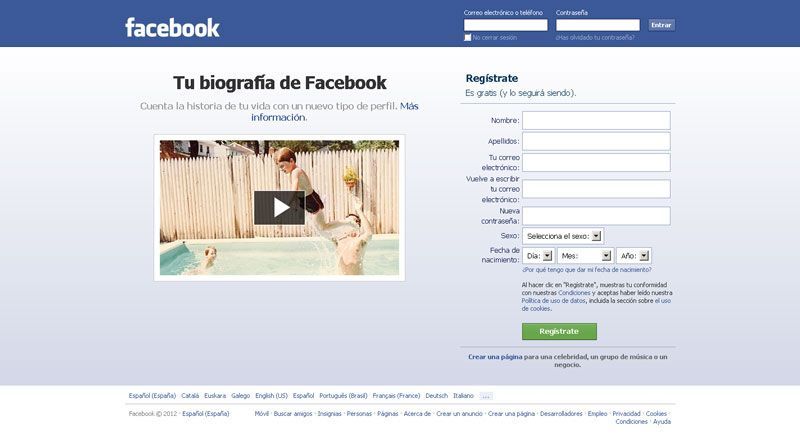Open the Día dropdown
The height and width of the screenshot is (446, 800).
tap(538, 256)
